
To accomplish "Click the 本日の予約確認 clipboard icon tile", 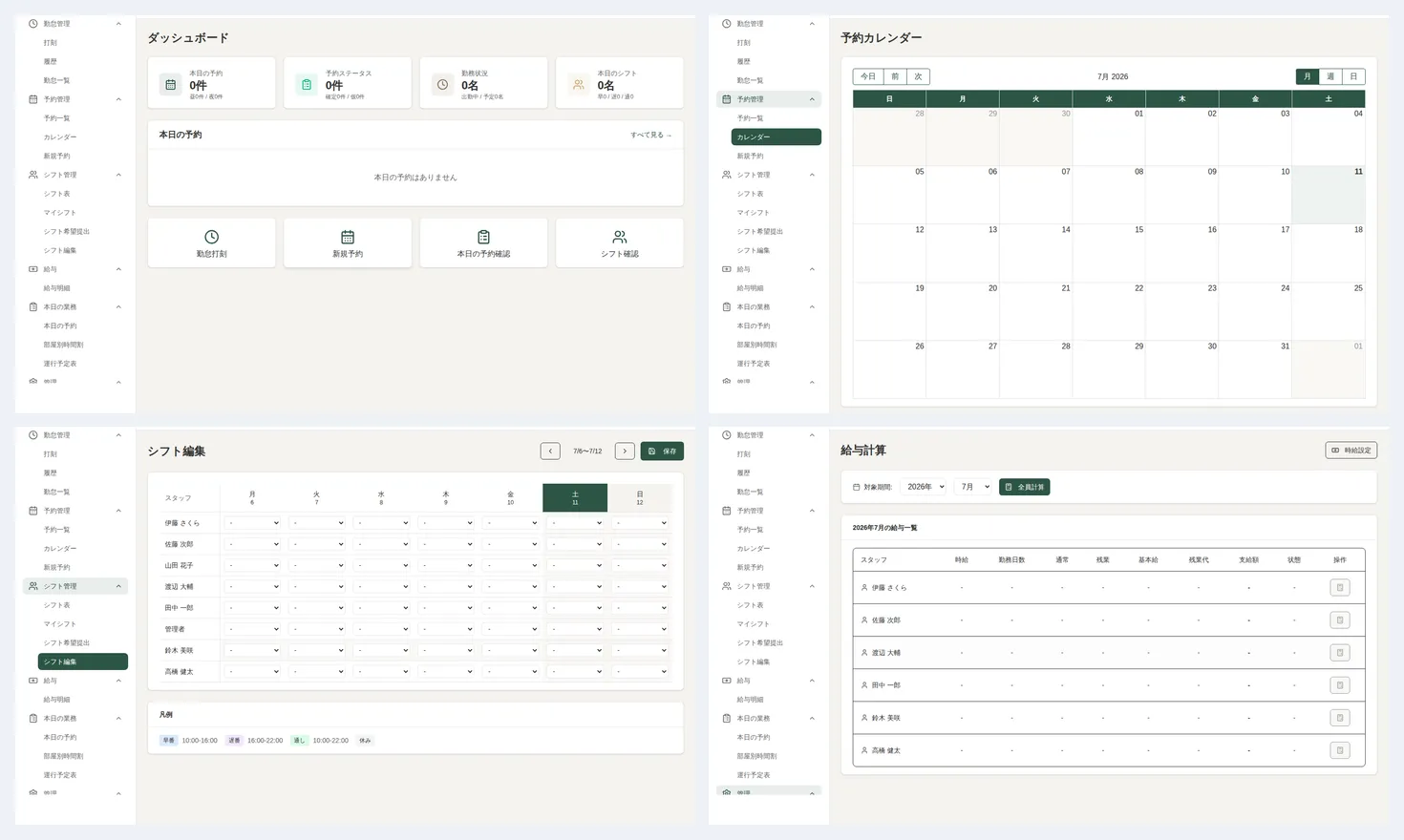I will click(483, 242).
